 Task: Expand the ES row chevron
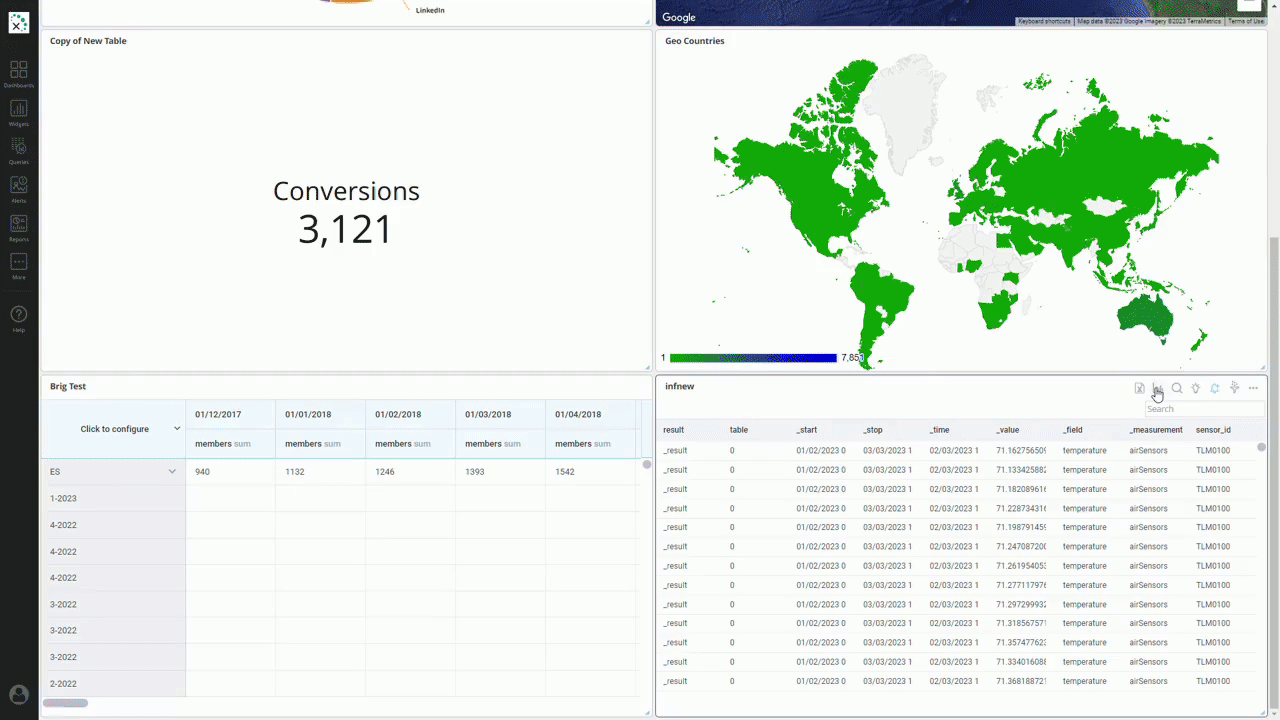pos(172,471)
